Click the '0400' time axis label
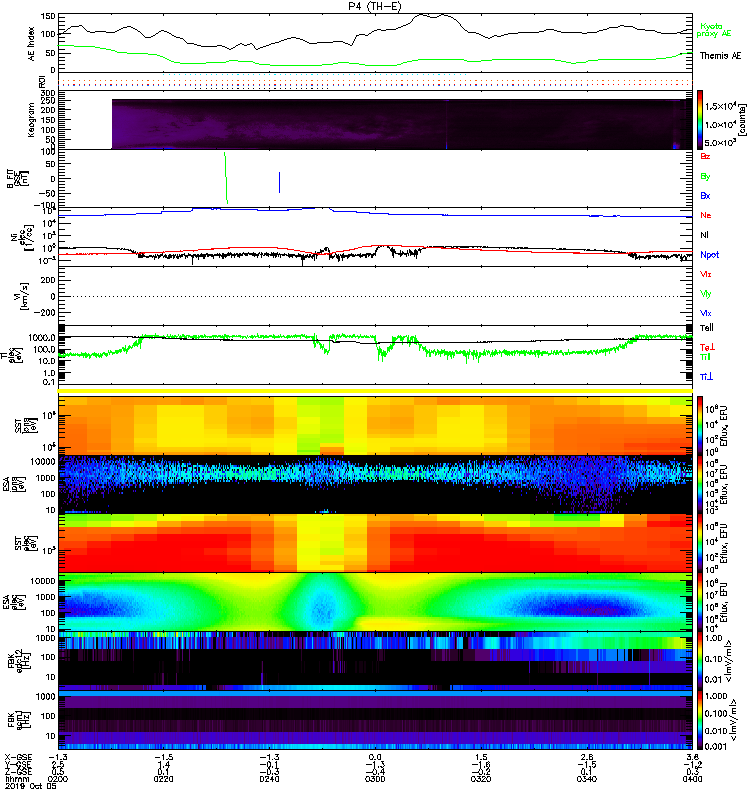 coord(692,779)
